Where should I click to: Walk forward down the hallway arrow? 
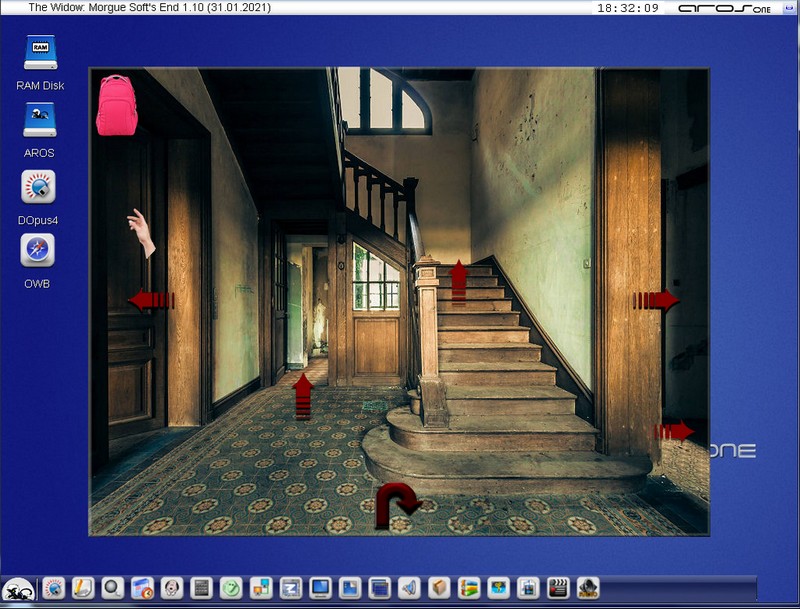coord(303,395)
